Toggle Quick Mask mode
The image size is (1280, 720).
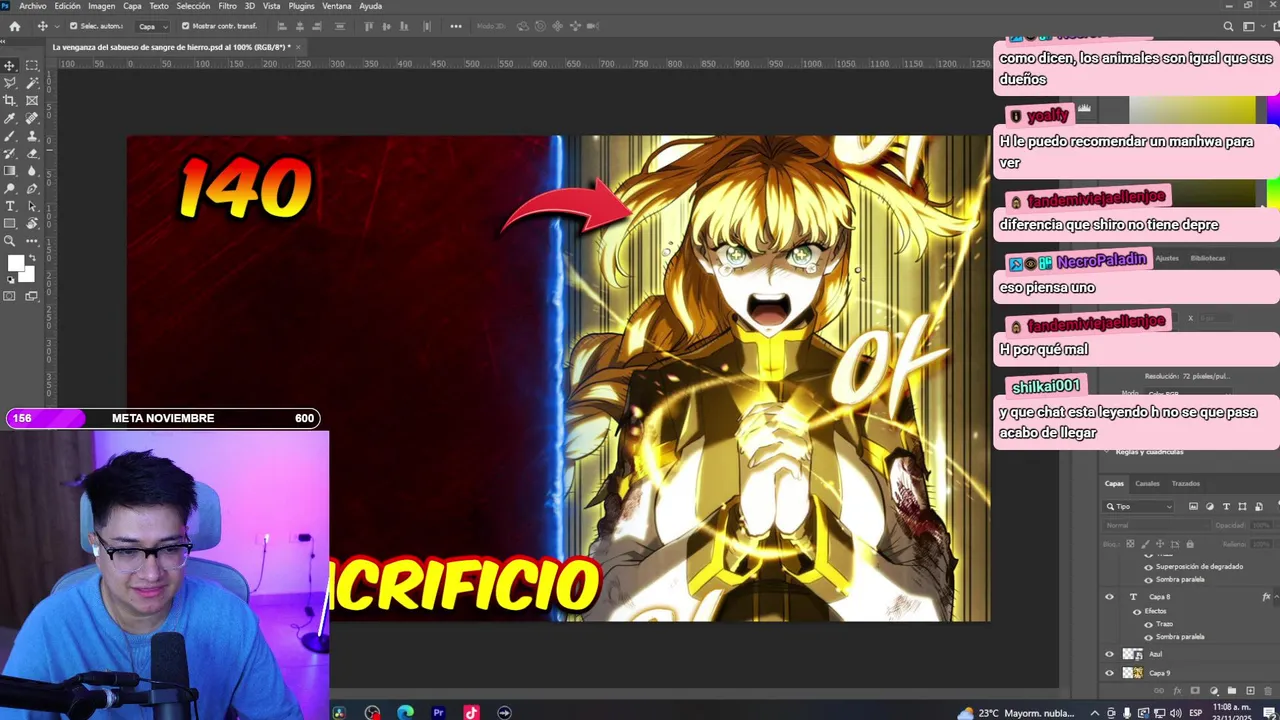point(10,296)
